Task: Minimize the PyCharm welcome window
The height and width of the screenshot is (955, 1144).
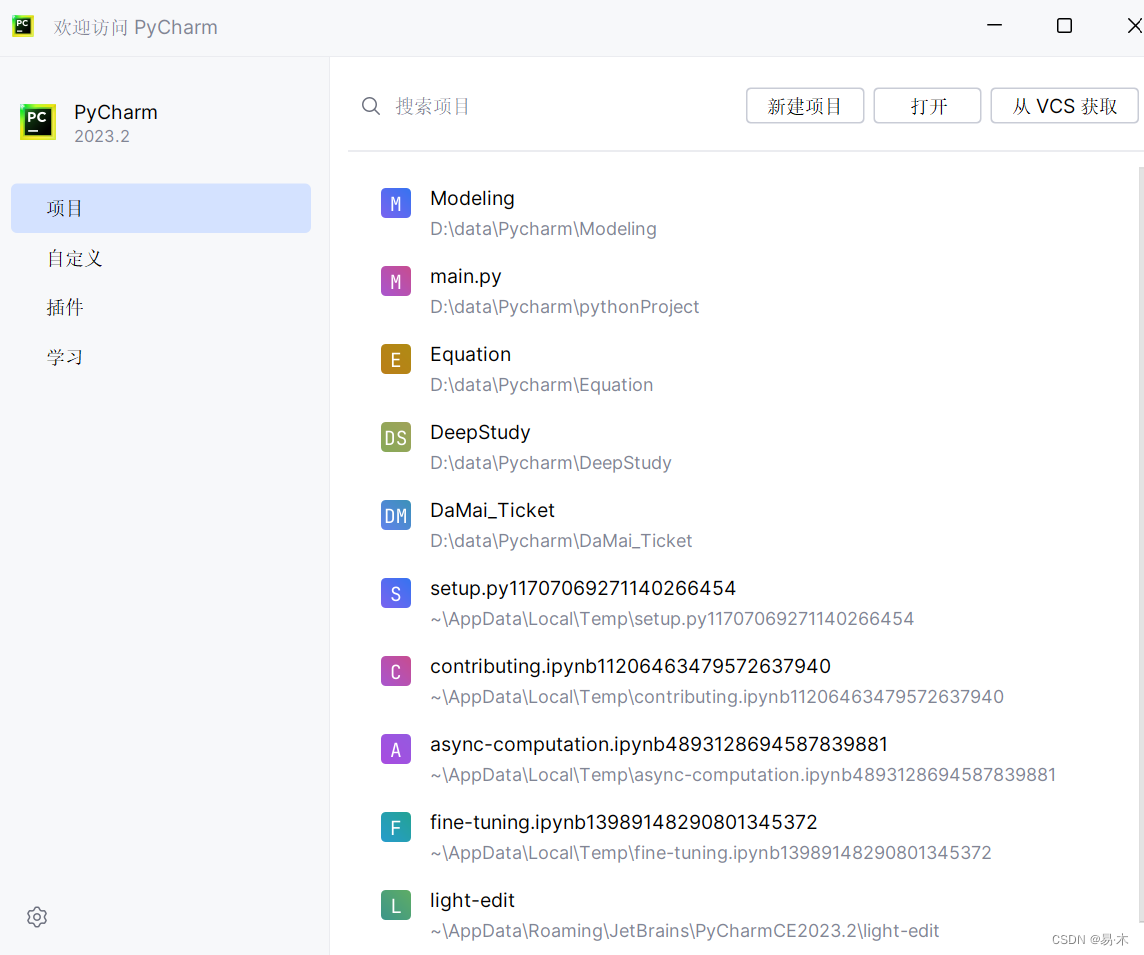Action: 994,26
